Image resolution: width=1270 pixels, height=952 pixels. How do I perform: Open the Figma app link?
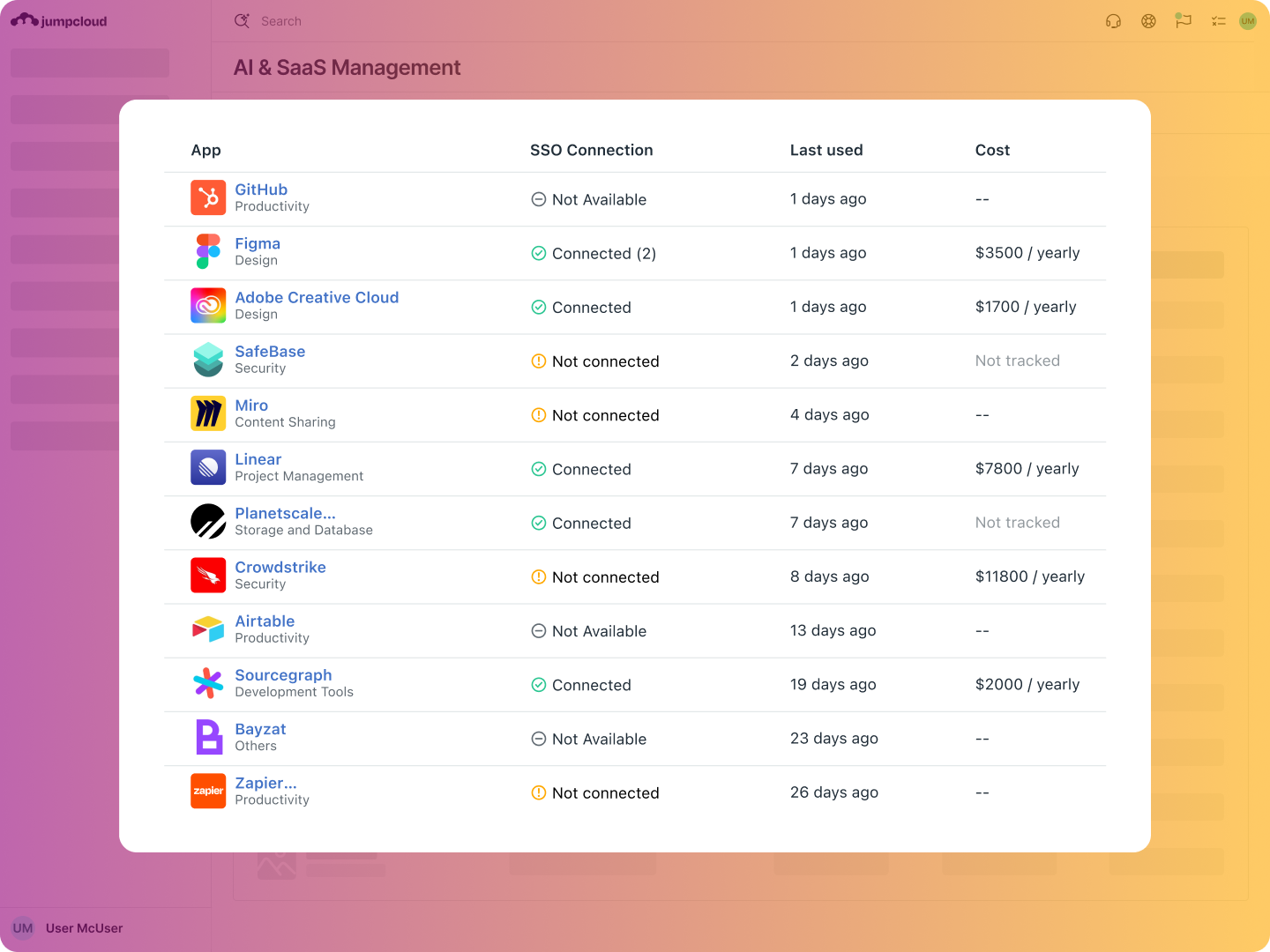tap(258, 243)
